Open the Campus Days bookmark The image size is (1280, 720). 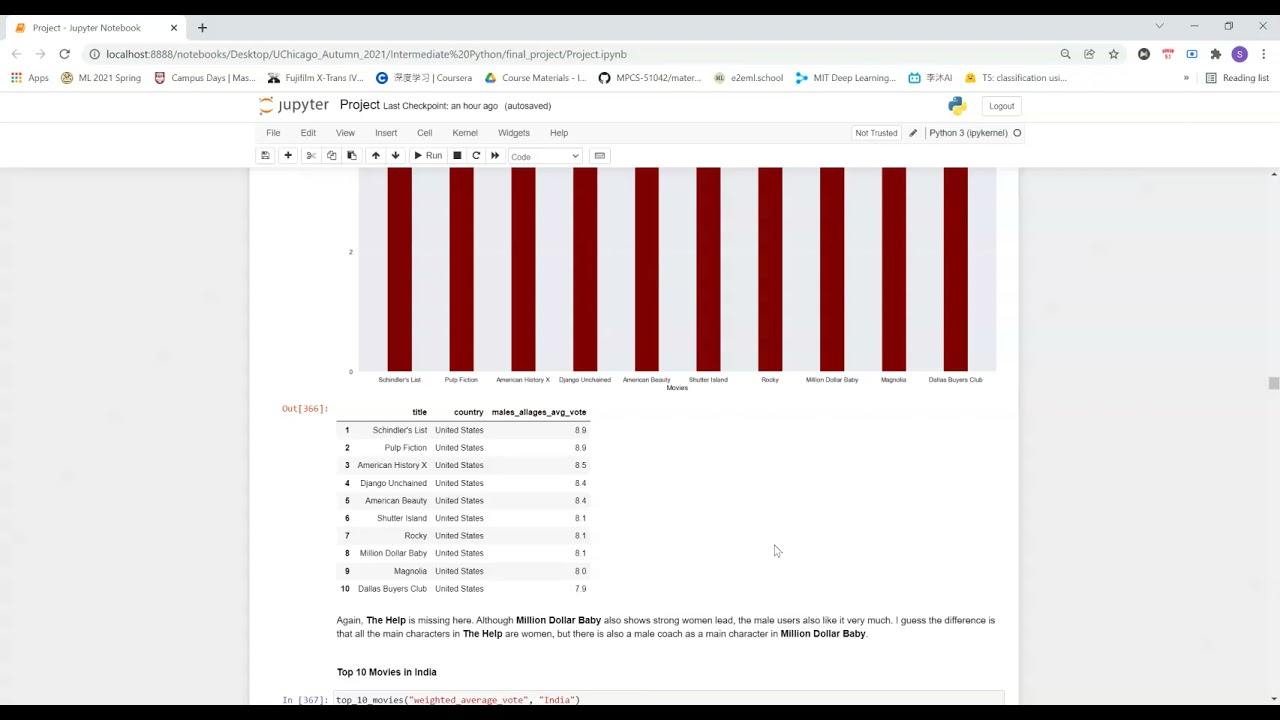click(205, 78)
